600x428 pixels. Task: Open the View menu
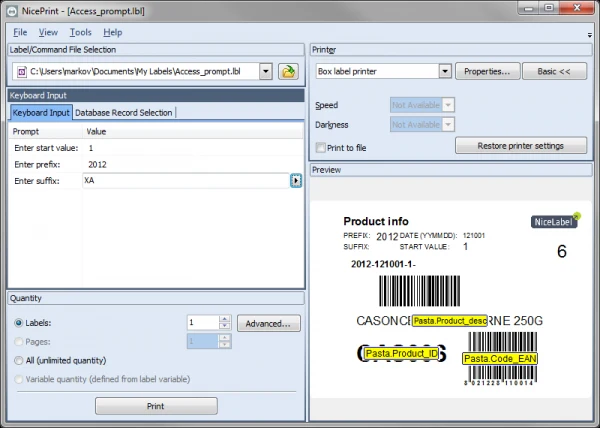[x=48, y=33]
